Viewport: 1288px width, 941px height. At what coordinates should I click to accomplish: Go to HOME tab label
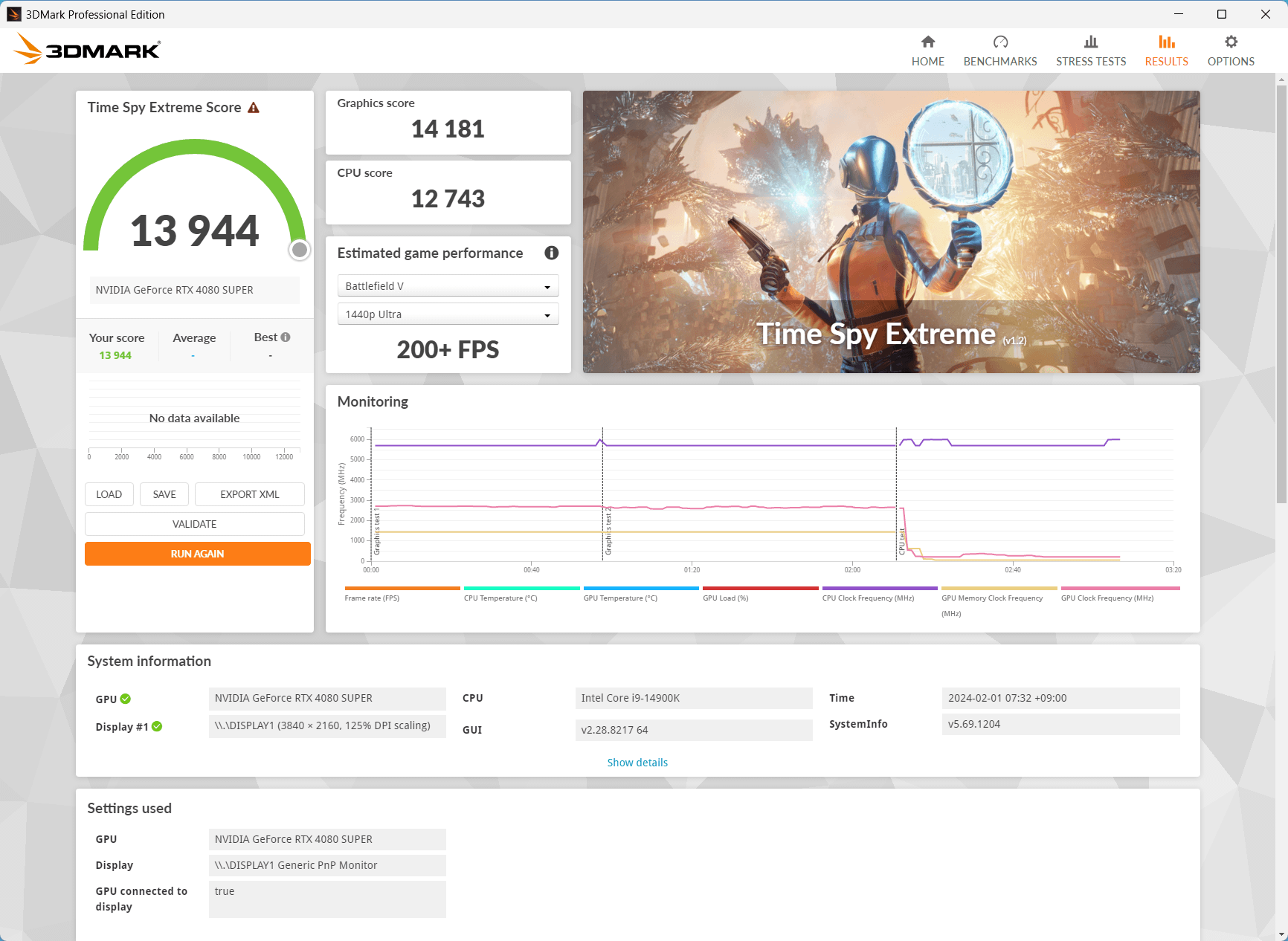[x=928, y=62]
